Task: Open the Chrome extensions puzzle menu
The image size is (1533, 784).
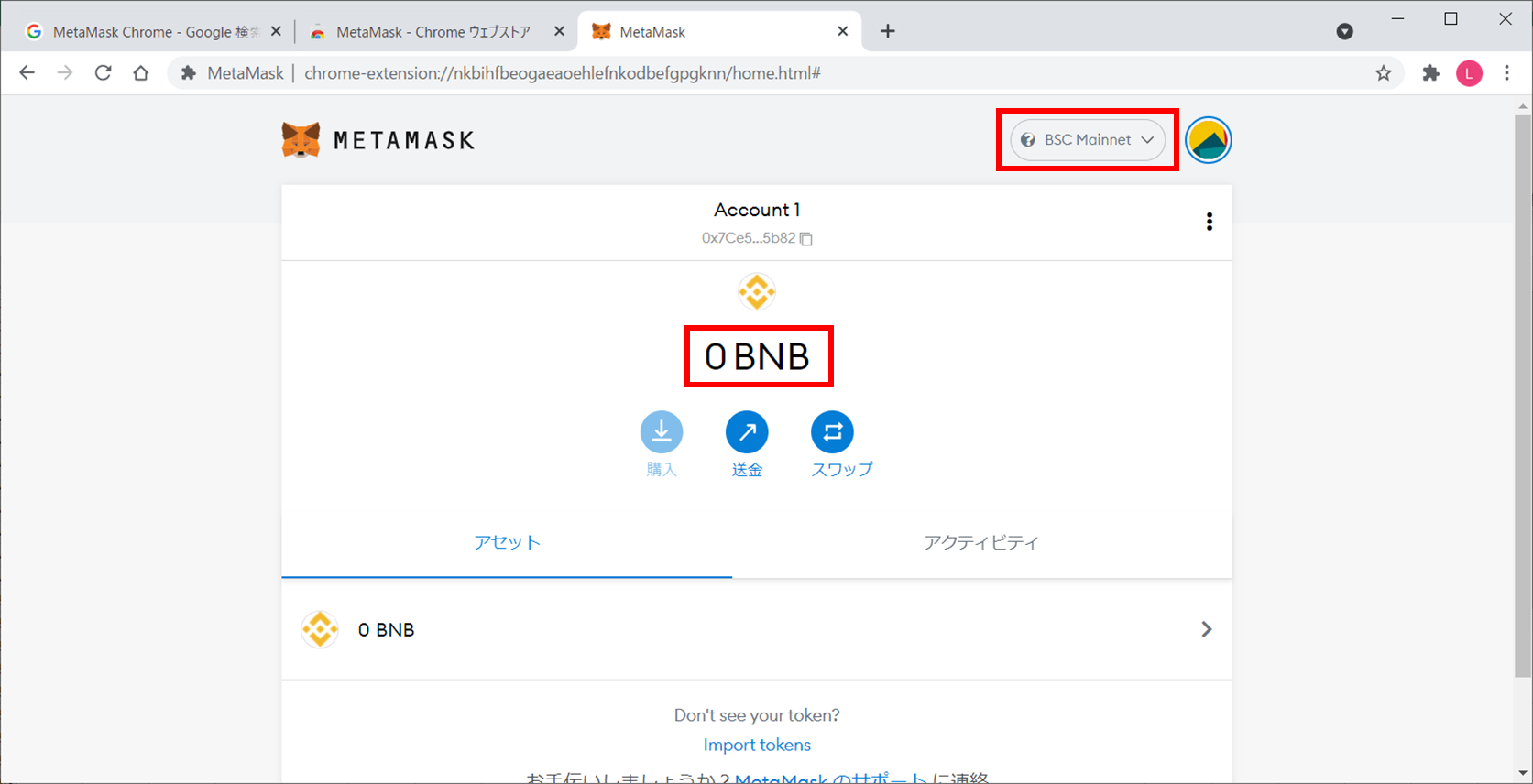Action: (x=1430, y=73)
